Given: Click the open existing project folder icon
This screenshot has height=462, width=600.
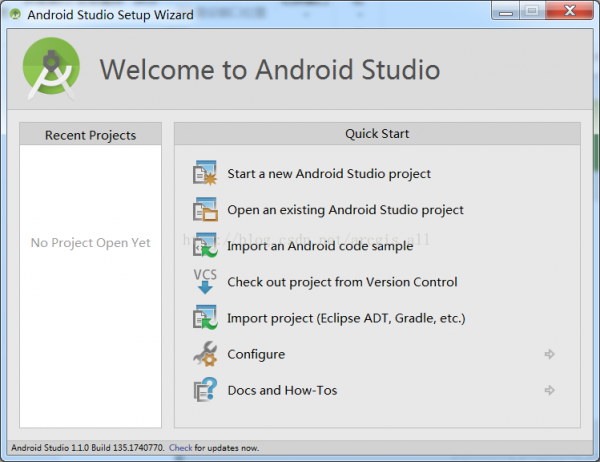Looking at the screenshot, I should (x=205, y=209).
